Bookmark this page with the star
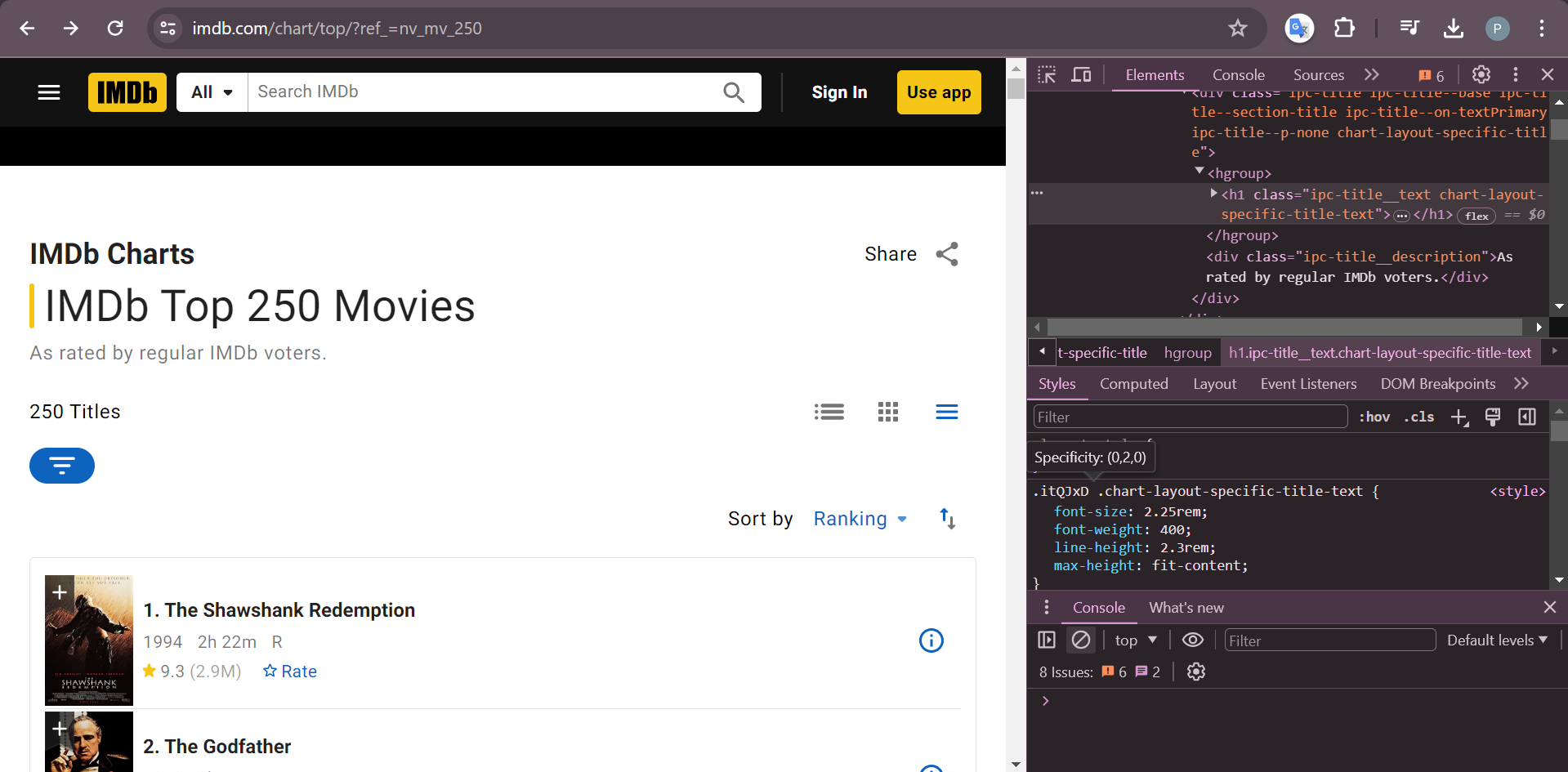This screenshot has height=772, width=1568. tap(1238, 29)
